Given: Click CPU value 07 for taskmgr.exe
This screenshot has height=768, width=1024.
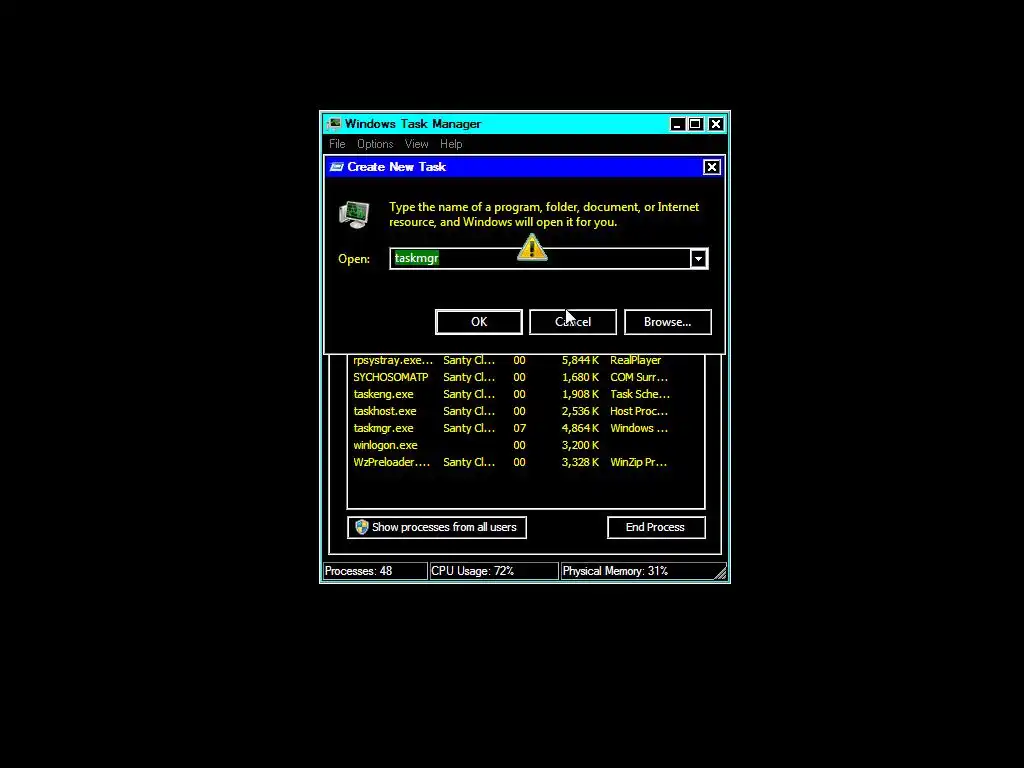Looking at the screenshot, I should click(519, 428).
